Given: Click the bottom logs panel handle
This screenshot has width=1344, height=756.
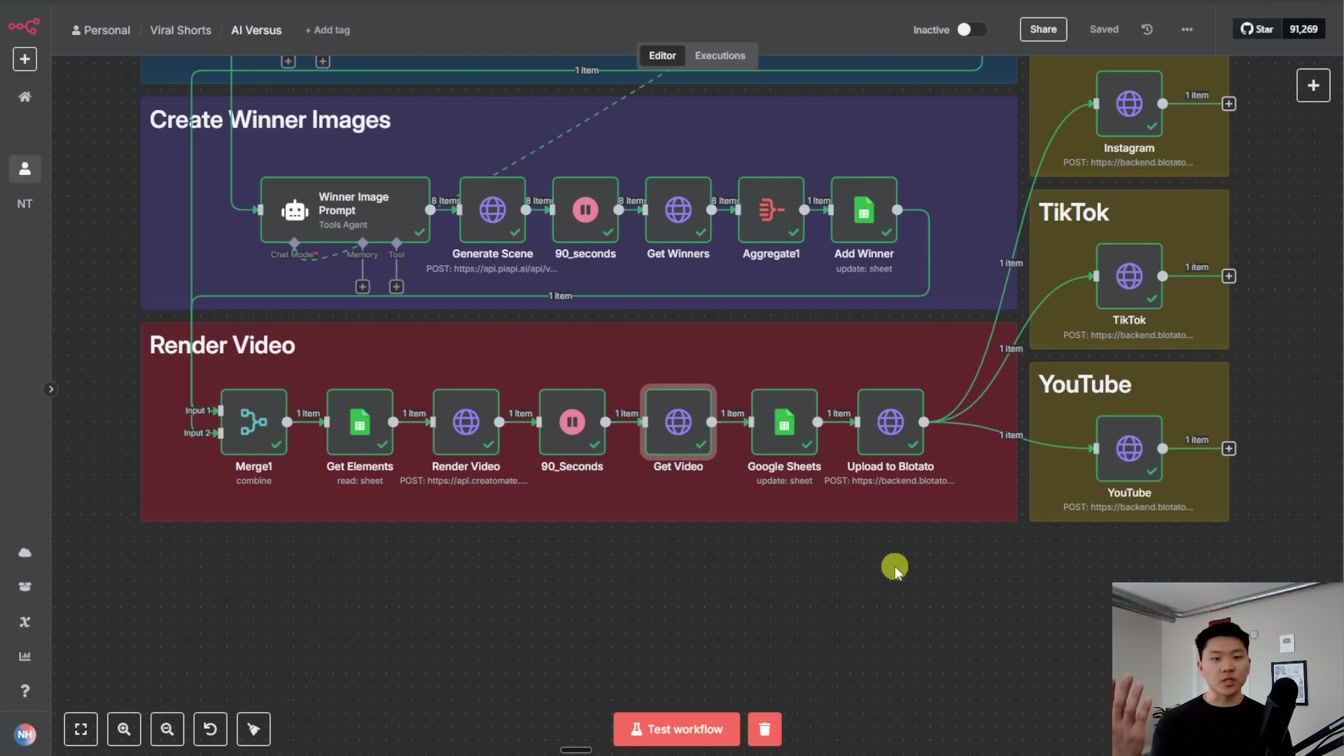Looking at the screenshot, I should pos(576,750).
